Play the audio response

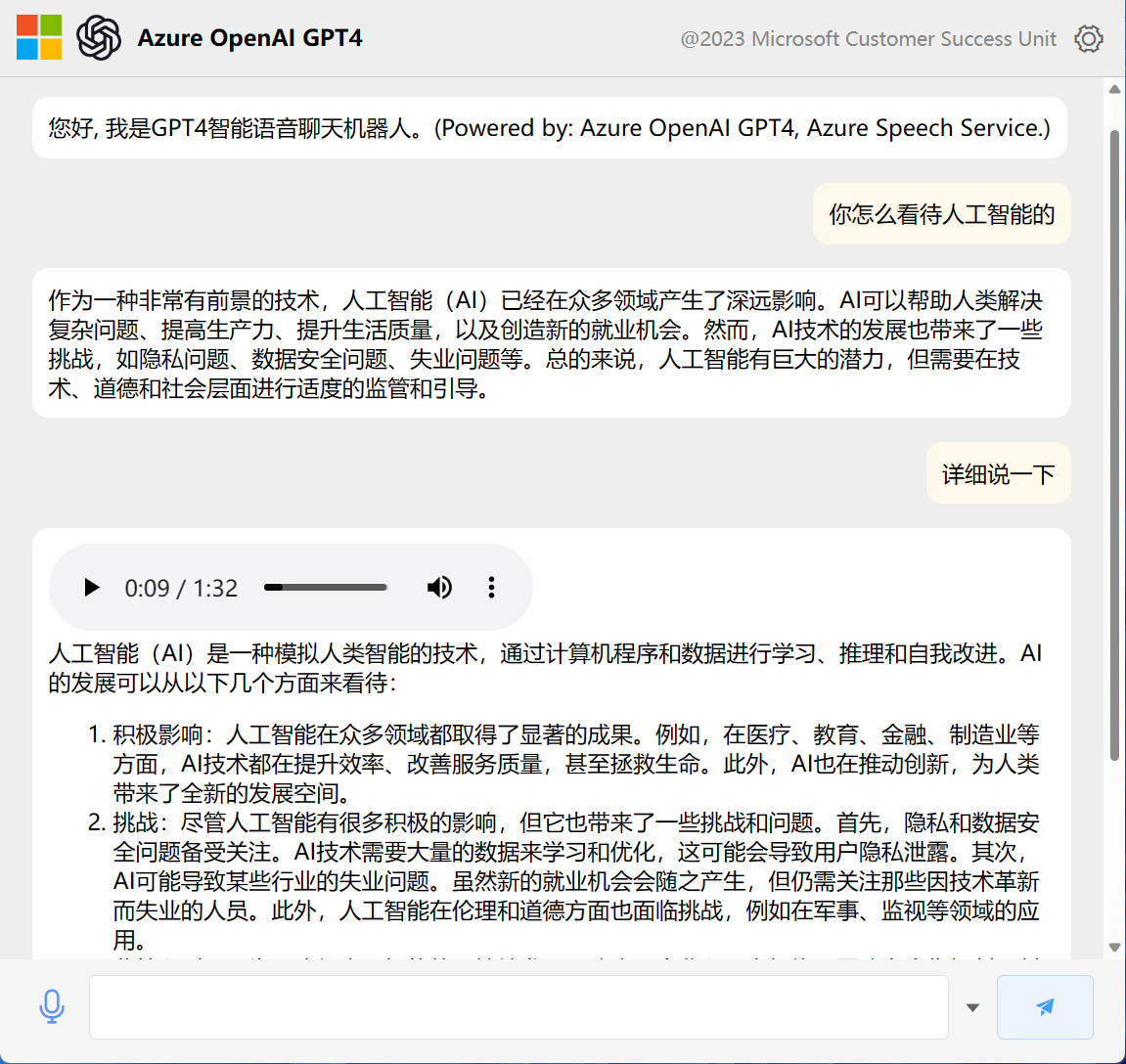click(92, 588)
